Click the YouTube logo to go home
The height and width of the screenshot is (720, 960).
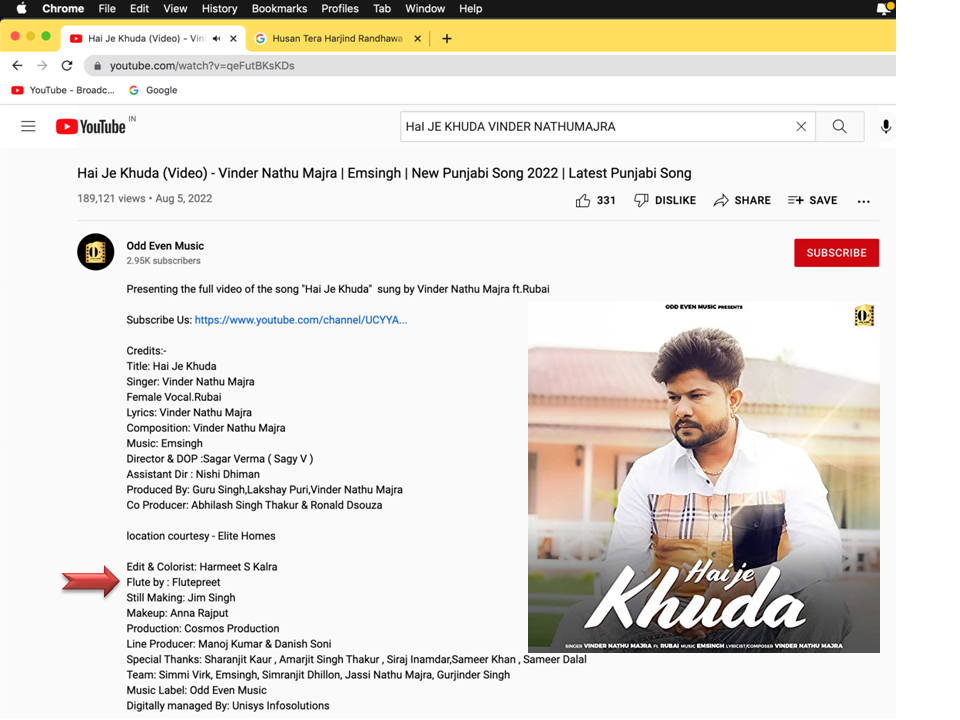[91, 127]
